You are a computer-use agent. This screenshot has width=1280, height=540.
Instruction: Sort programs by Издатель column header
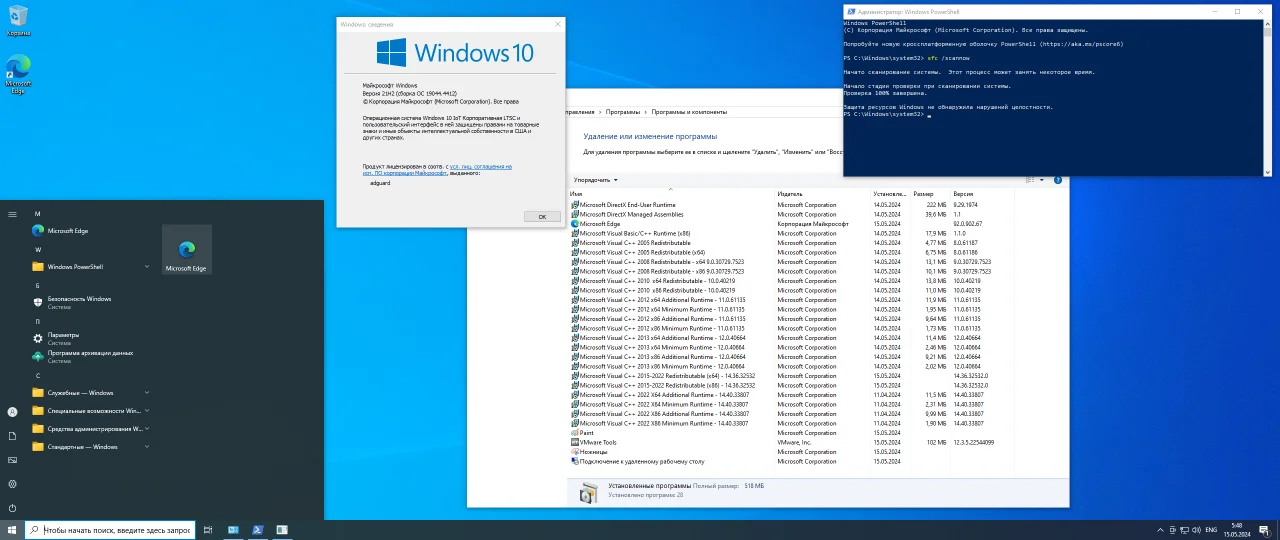tap(823, 193)
